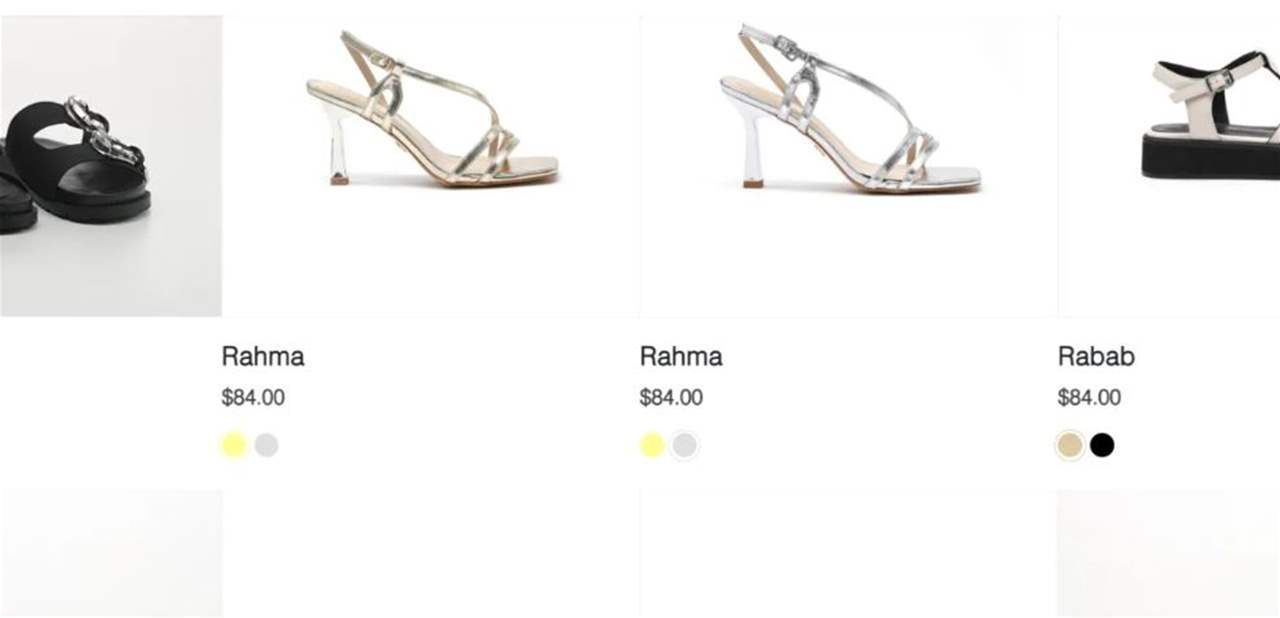Select gray color swatch under gold Rahma sandal
Screen dimensions: 1280x618
pos(266,446)
